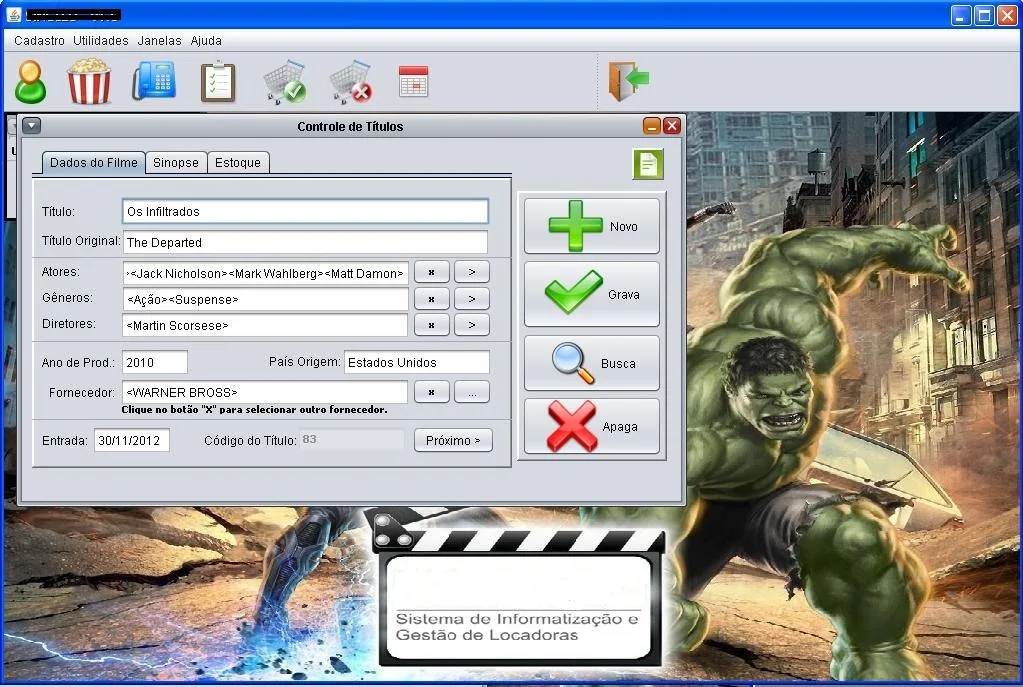Click the Sistema de Informatização clapperboard logo

point(519,590)
